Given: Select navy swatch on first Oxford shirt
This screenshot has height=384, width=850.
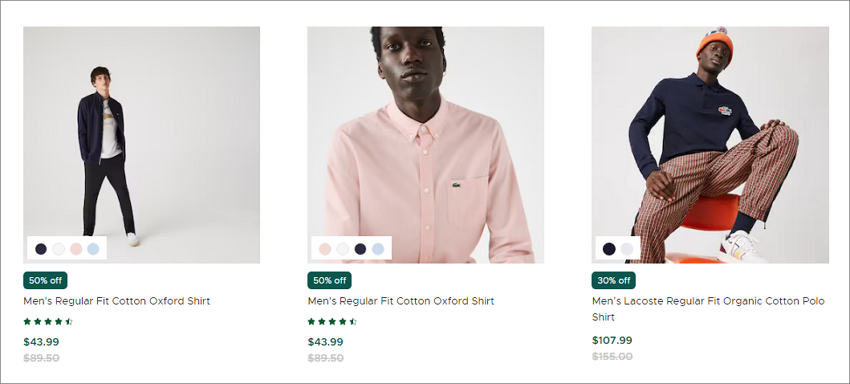Looking at the screenshot, I should [41, 249].
